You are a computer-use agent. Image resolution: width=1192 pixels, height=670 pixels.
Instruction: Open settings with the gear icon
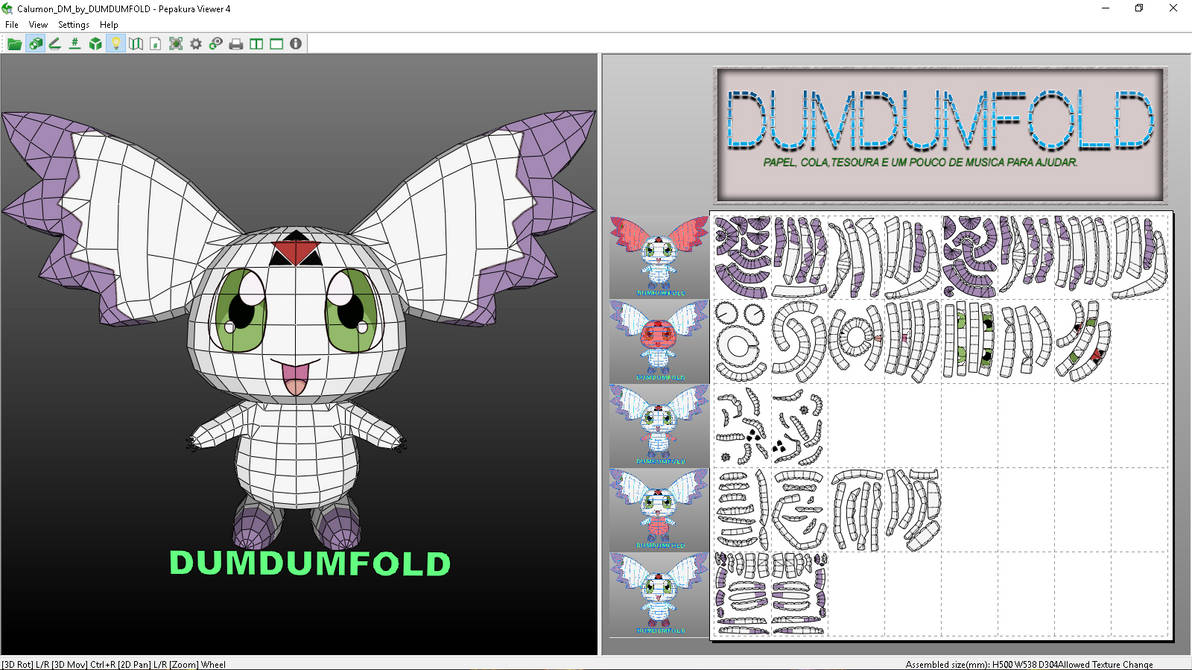pyautogui.click(x=196, y=44)
